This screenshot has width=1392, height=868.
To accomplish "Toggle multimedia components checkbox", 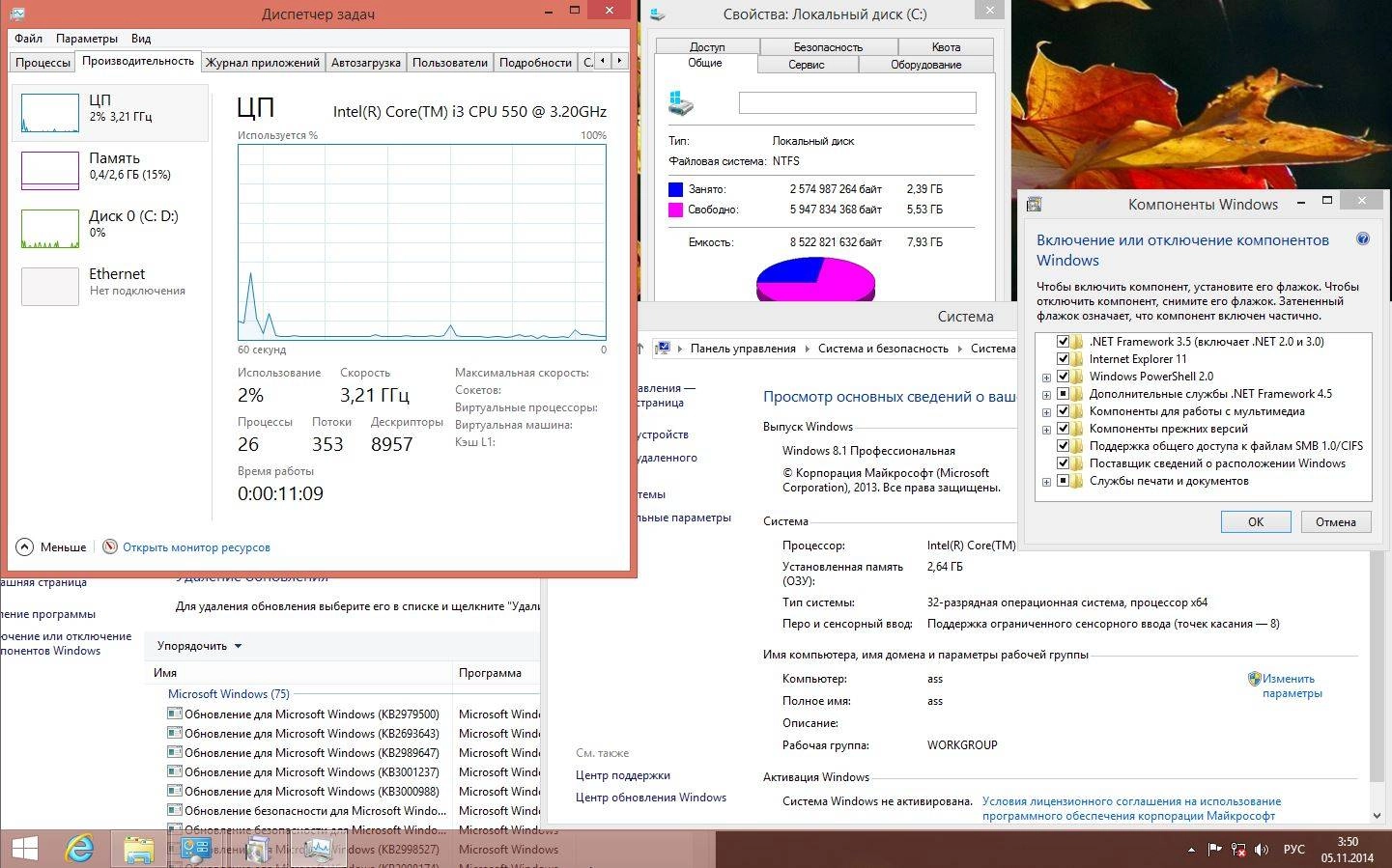I will coord(1063,411).
